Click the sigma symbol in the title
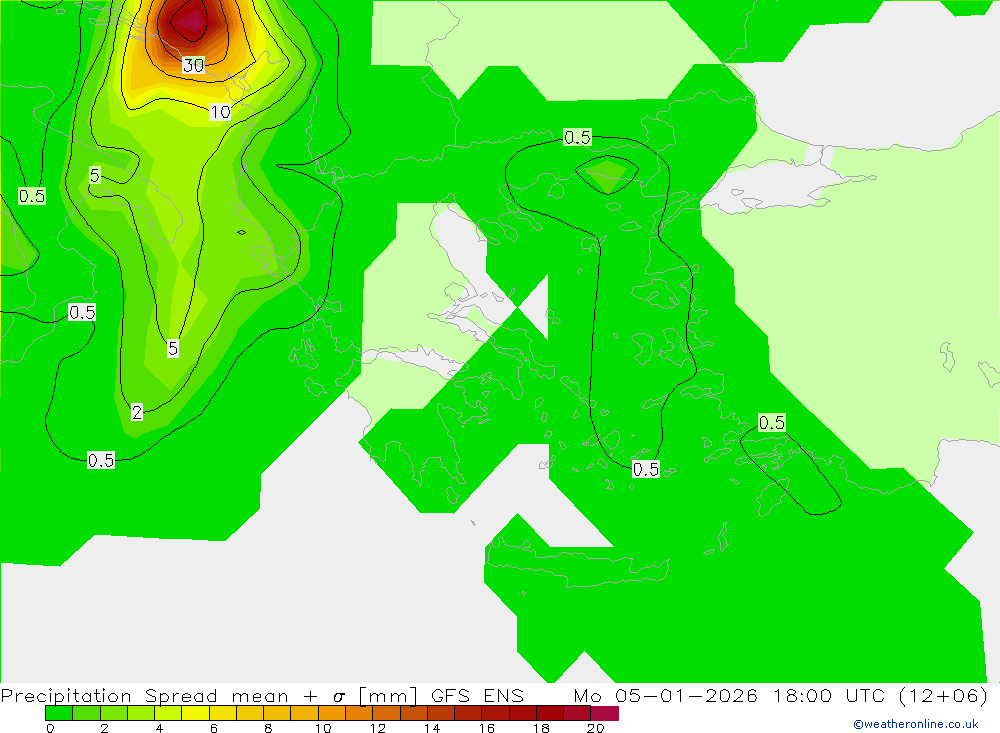The height and width of the screenshot is (733, 1000). click(x=339, y=697)
